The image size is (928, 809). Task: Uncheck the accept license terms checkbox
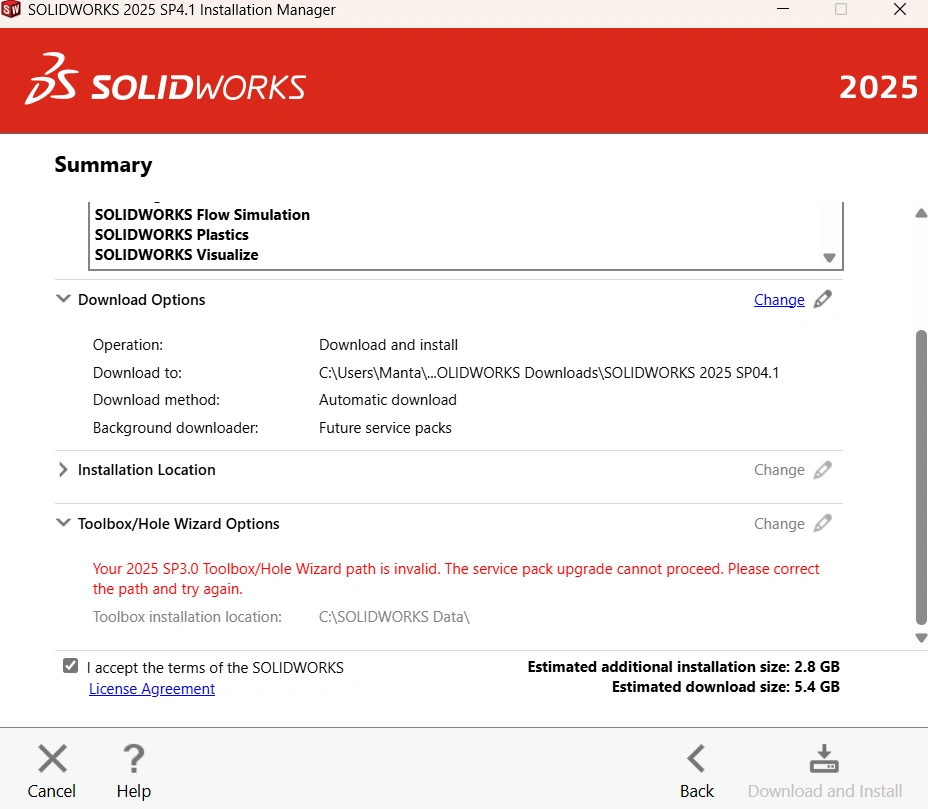70,666
